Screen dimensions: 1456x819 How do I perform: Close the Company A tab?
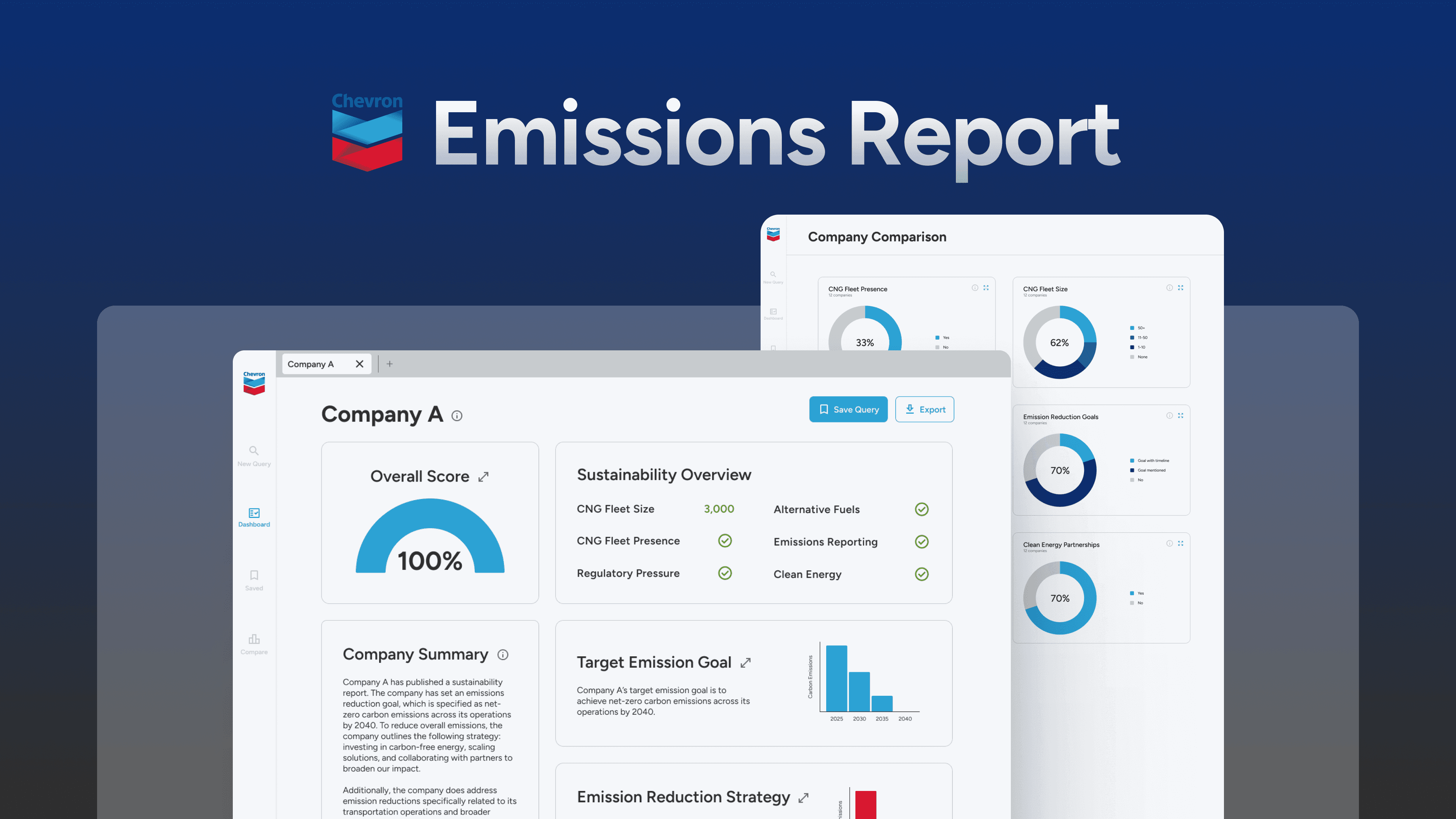pos(359,364)
